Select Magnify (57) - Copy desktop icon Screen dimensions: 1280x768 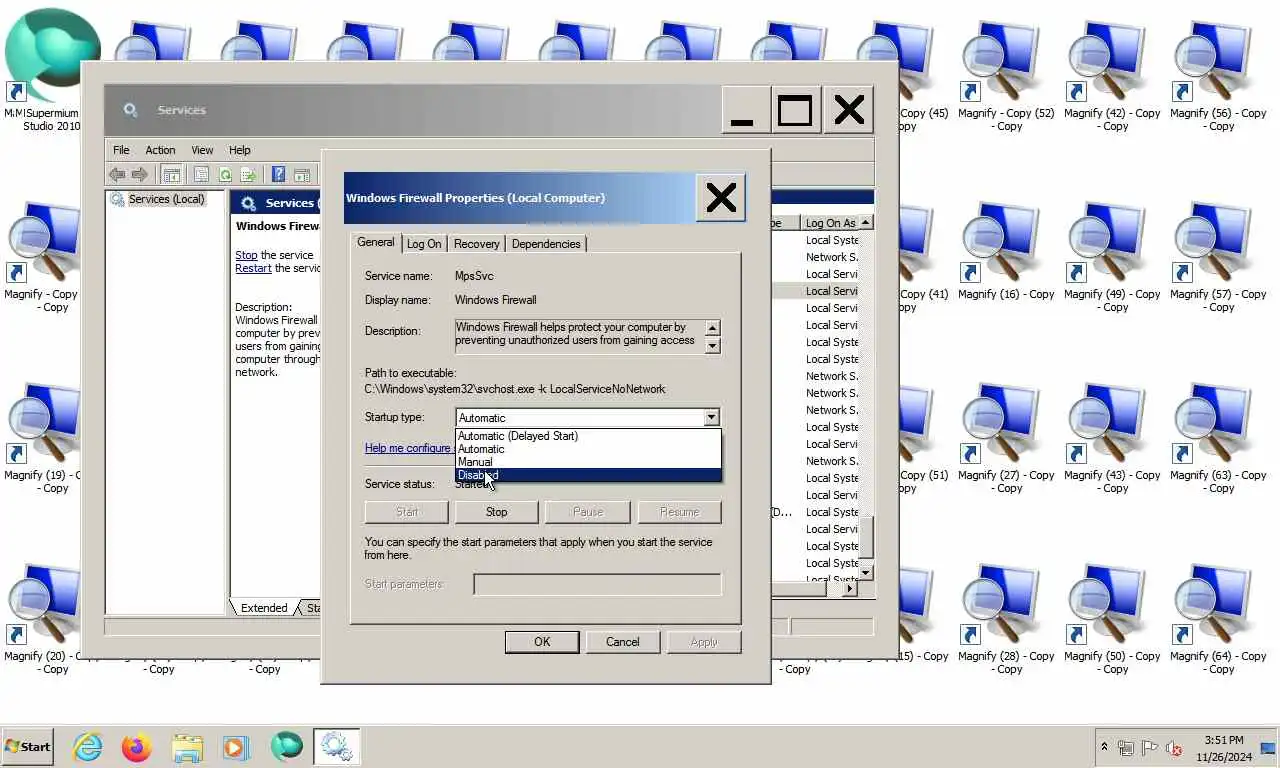coord(1218,257)
